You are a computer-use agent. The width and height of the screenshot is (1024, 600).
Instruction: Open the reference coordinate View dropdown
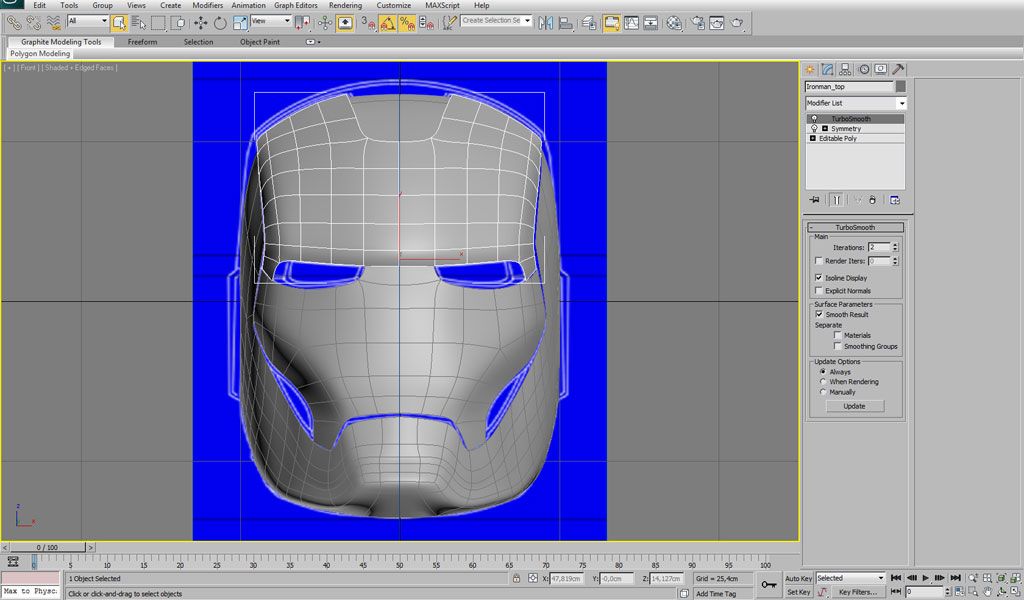[270, 21]
